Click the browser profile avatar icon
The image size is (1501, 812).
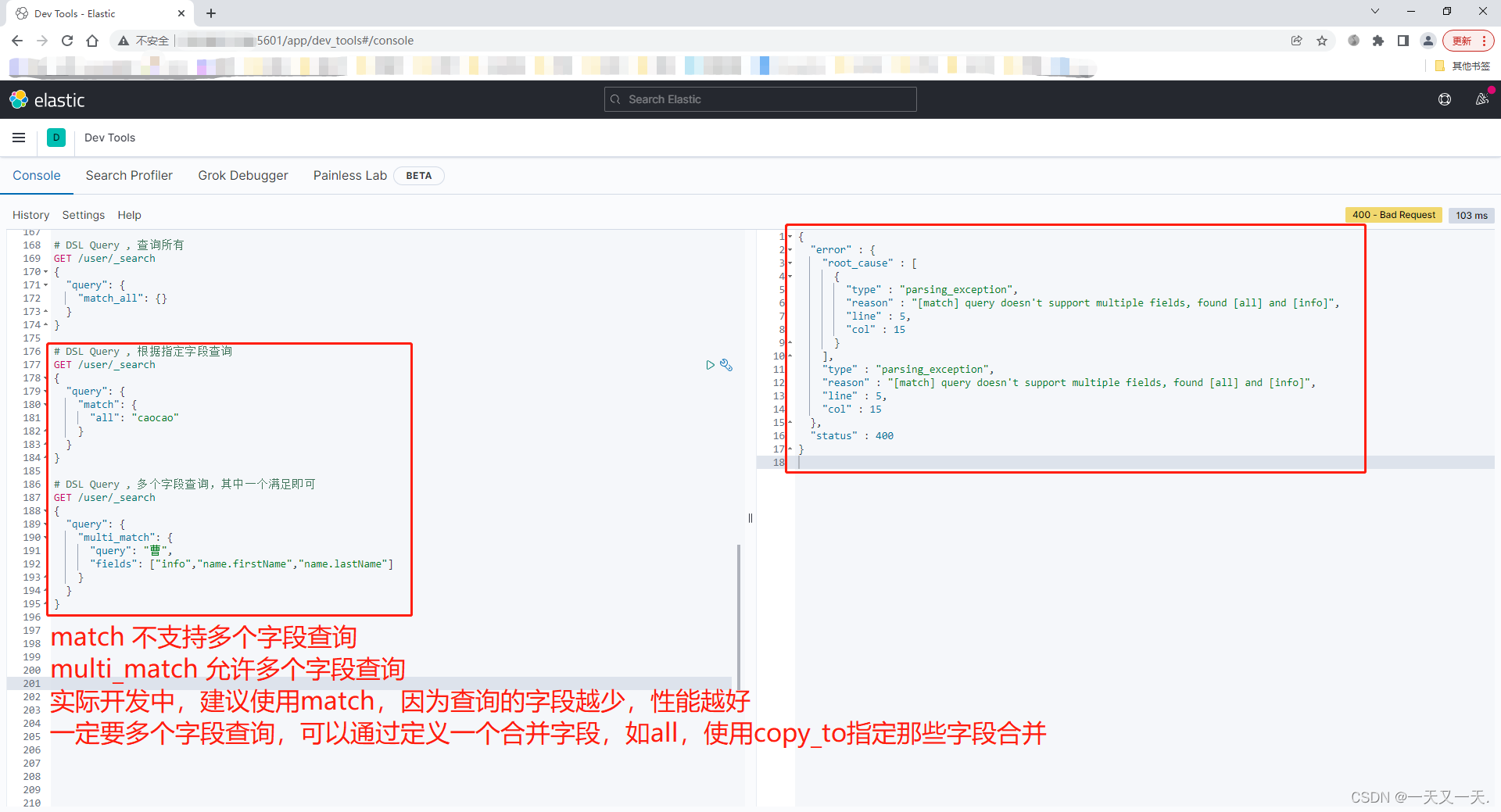[1428, 41]
